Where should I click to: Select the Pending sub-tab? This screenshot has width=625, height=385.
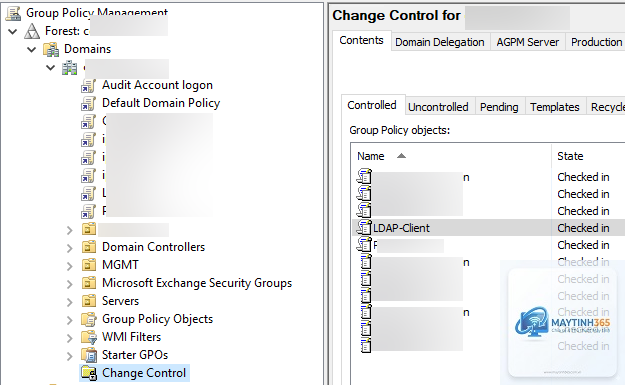[x=499, y=107]
